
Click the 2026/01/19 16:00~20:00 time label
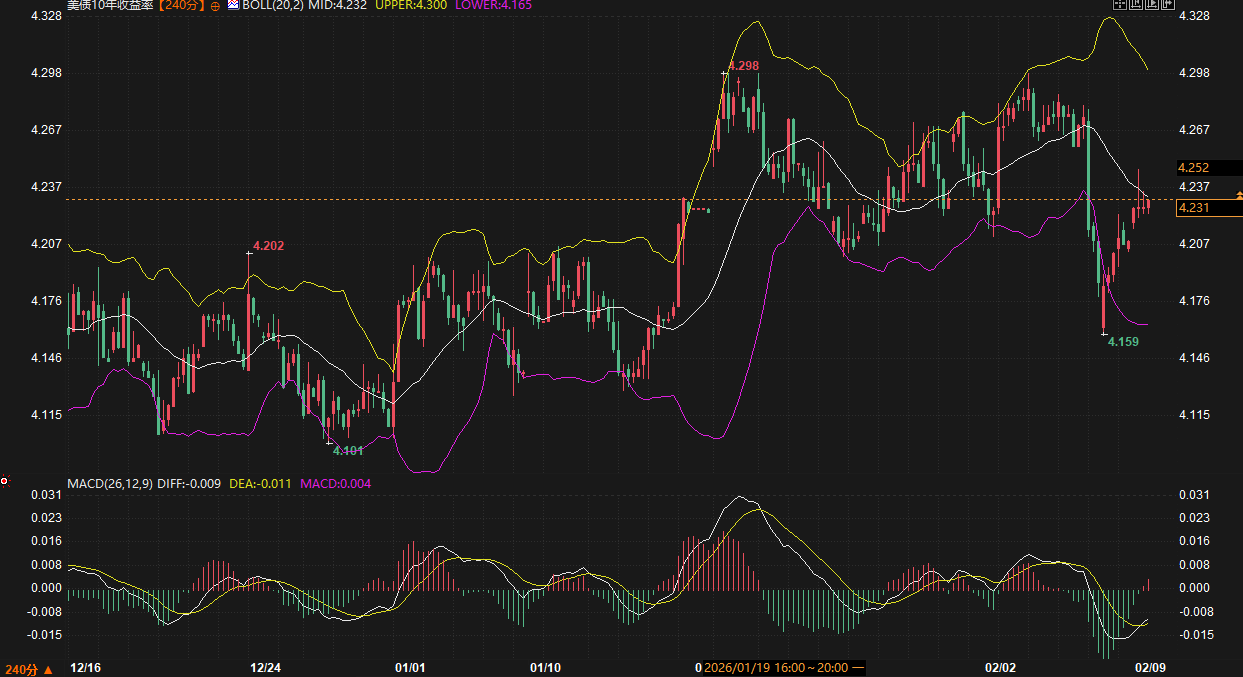click(776, 668)
